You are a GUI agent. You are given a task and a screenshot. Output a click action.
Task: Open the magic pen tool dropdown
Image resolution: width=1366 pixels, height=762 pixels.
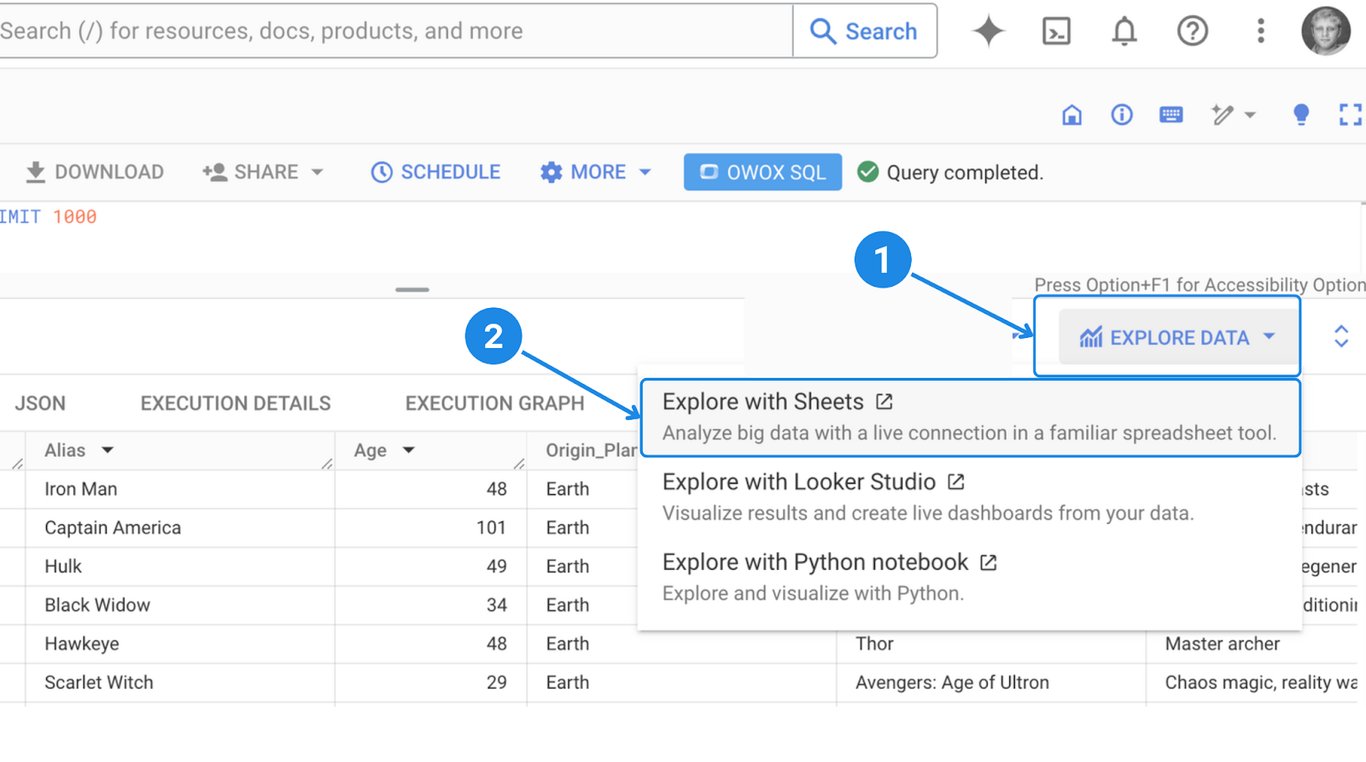coord(1233,115)
